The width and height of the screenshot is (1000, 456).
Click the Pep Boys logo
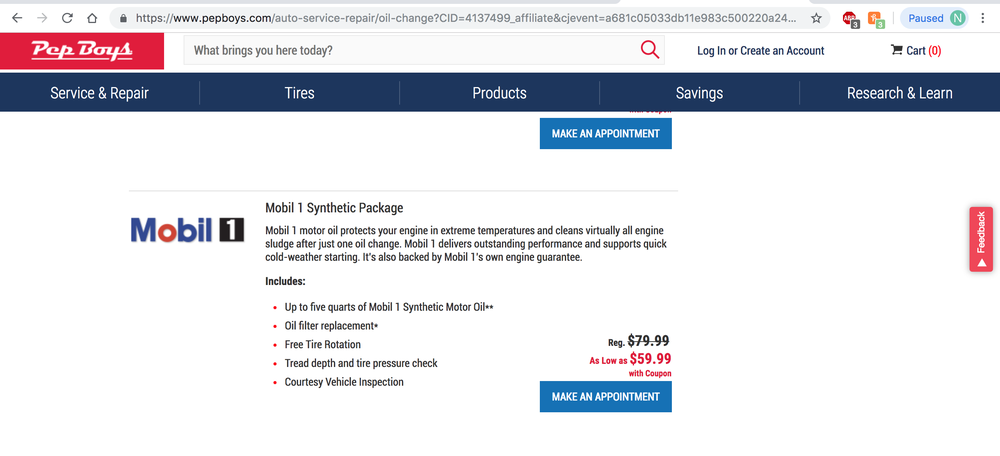68,51
